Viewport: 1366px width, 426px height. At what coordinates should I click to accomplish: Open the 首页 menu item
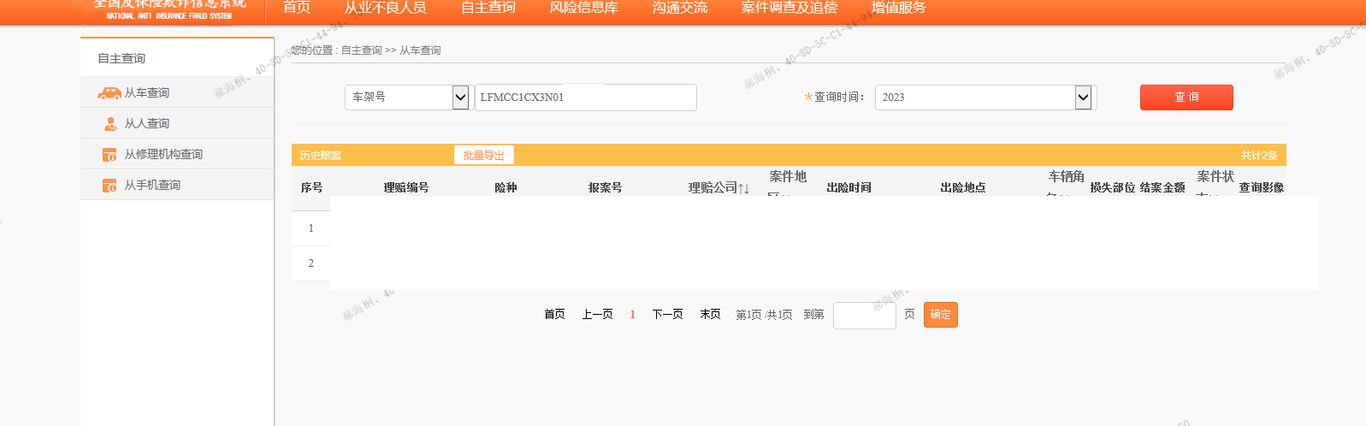click(296, 8)
